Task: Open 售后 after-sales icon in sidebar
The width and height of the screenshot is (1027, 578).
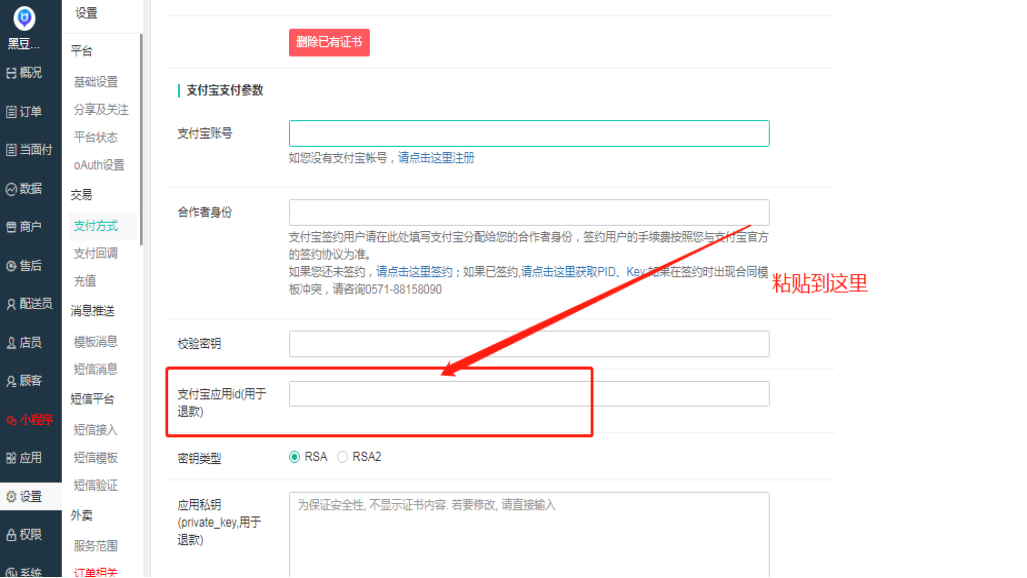Action: [x=11, y=265]
